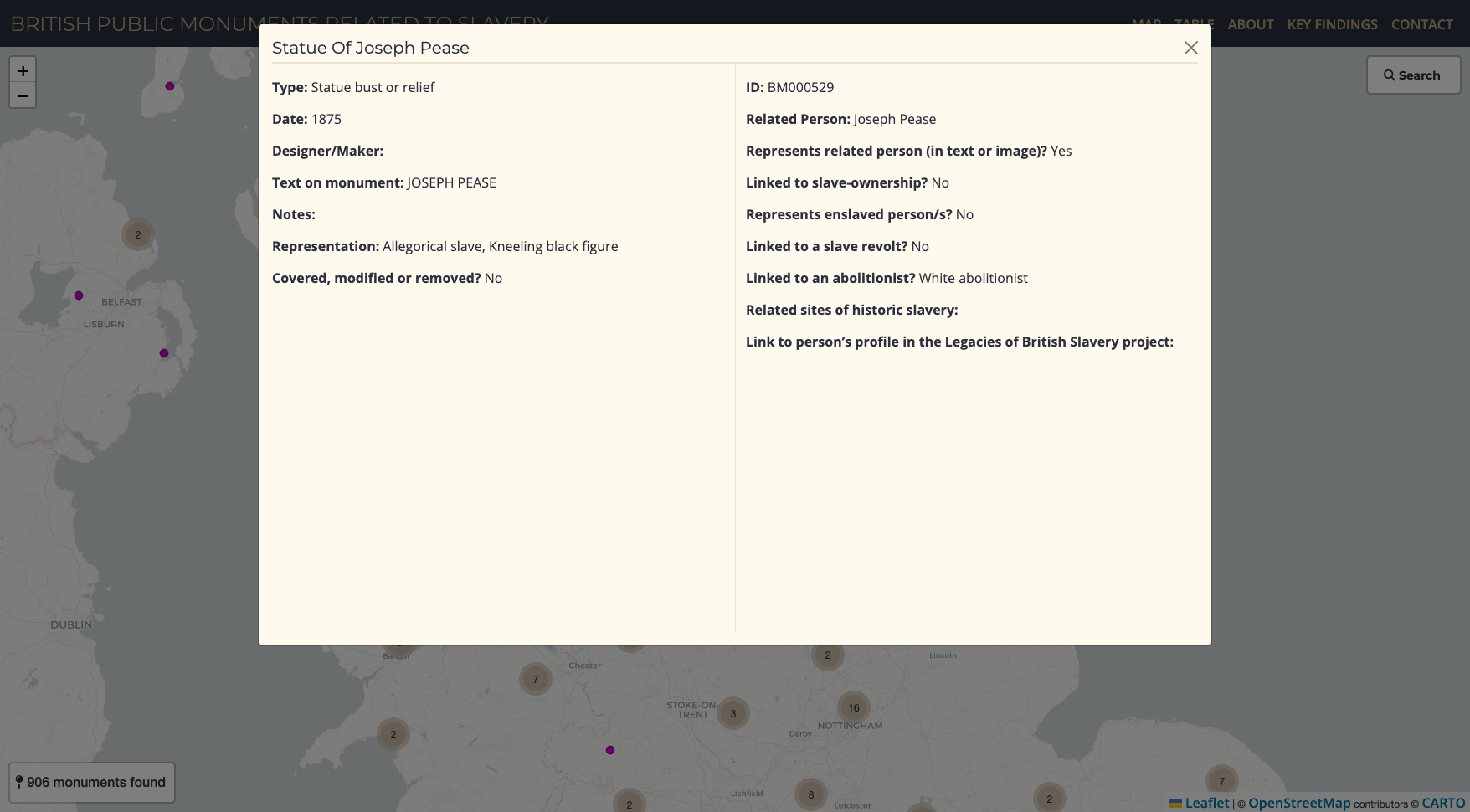Zoom out of the map
The width and height of the screenshot is (1470, 812).
pyautogui.click(x=23, y=95)
